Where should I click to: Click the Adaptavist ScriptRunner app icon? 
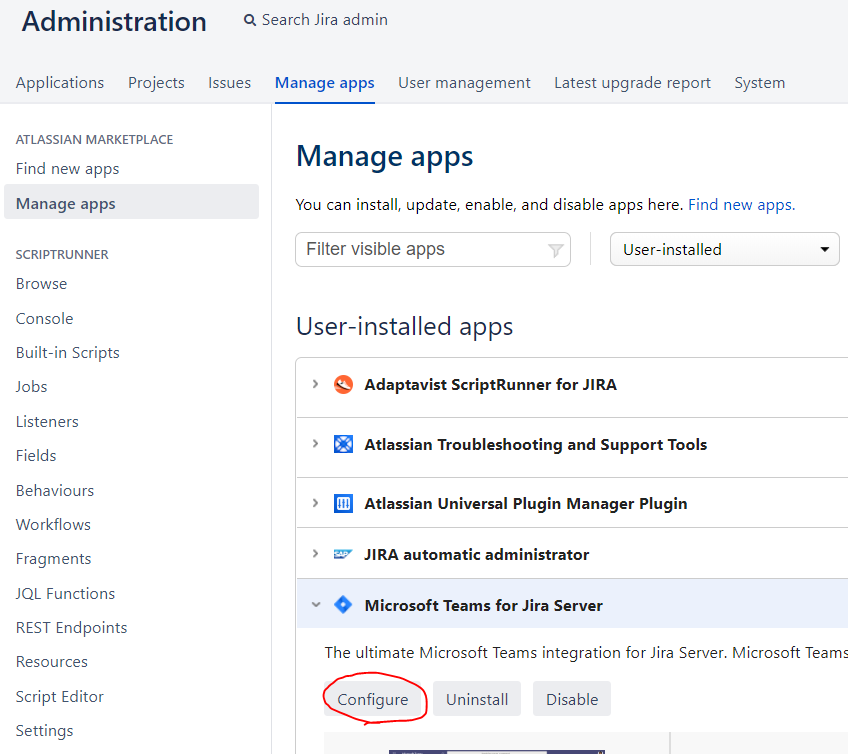343,385
